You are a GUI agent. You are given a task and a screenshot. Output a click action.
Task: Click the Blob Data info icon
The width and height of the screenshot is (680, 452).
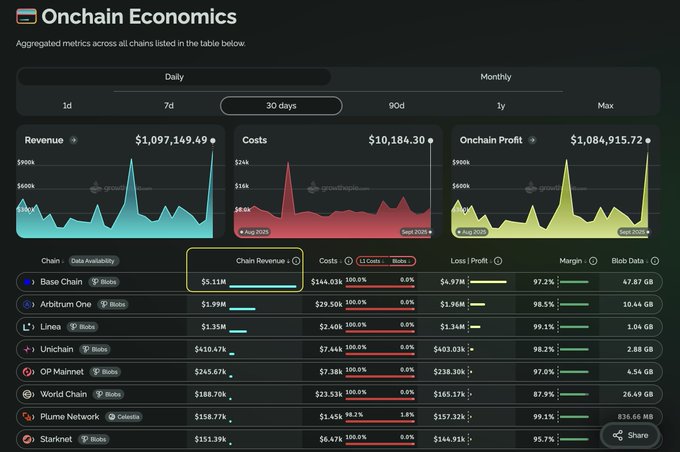[x=655, y=261]
